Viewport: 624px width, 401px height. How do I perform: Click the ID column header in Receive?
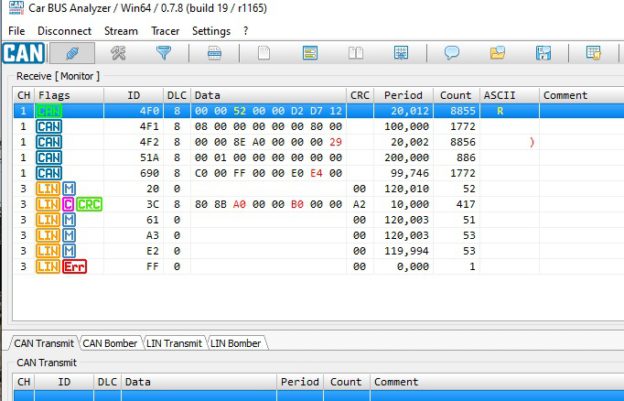[x=133, y=95]
